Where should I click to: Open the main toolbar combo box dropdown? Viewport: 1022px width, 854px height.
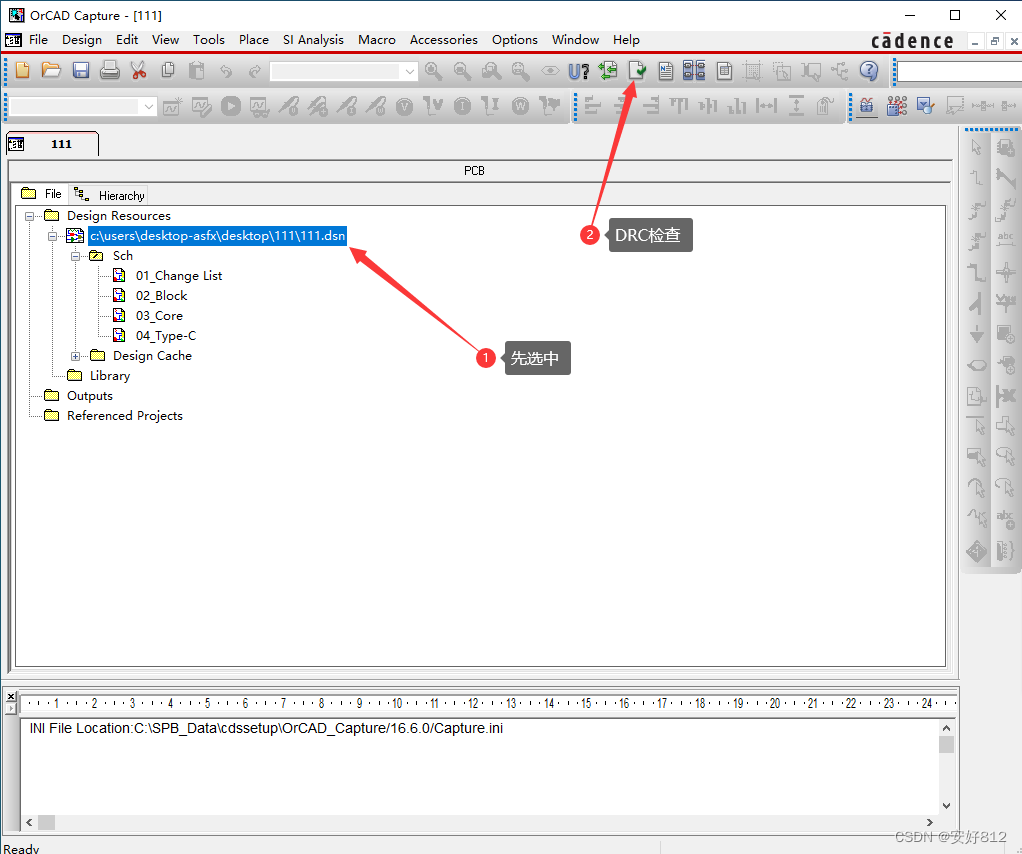(409, 71)
